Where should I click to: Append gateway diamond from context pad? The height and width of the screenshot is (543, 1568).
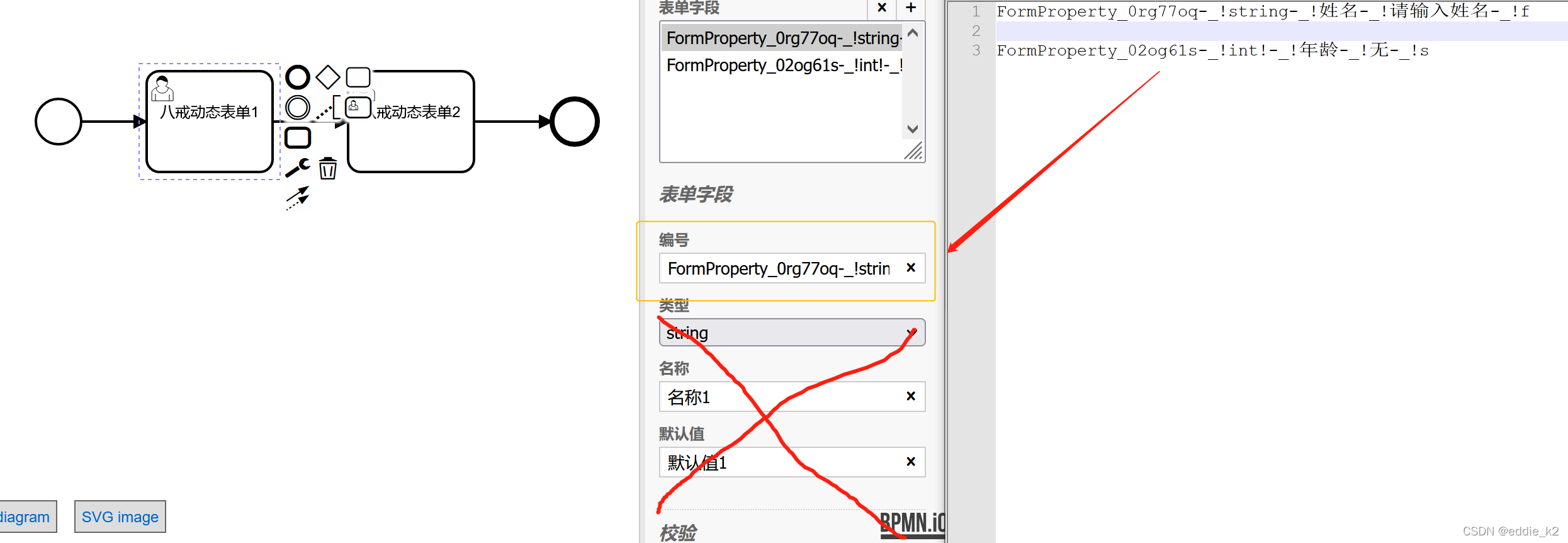[328, 77]
